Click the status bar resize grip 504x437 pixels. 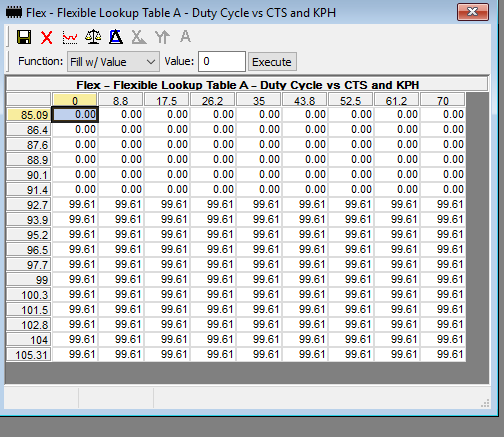tap(485, 403)
